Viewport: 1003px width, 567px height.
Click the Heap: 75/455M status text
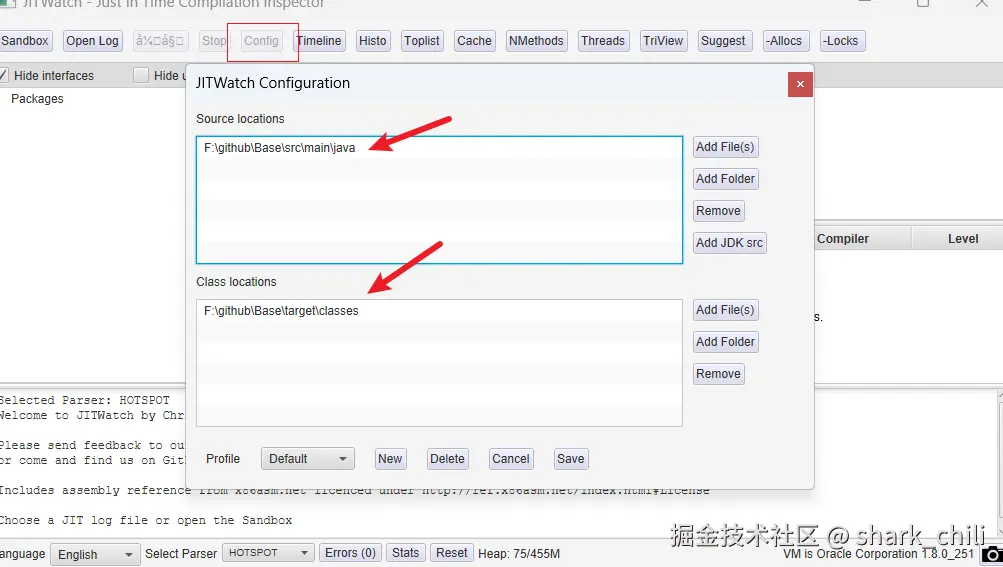click(519, 554)
